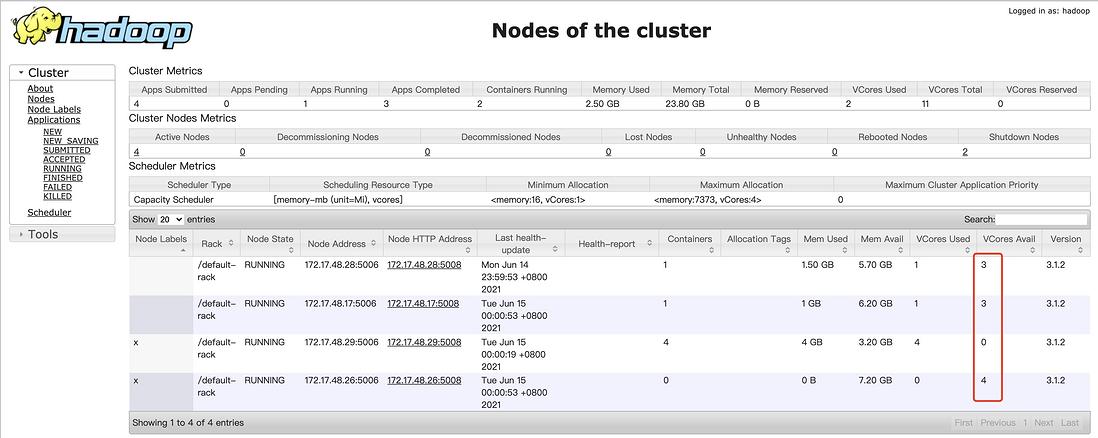Sort by Node Labels column
Image resolution: width=1098 pixels, height=438 pixels.
[x=161, y=242]
